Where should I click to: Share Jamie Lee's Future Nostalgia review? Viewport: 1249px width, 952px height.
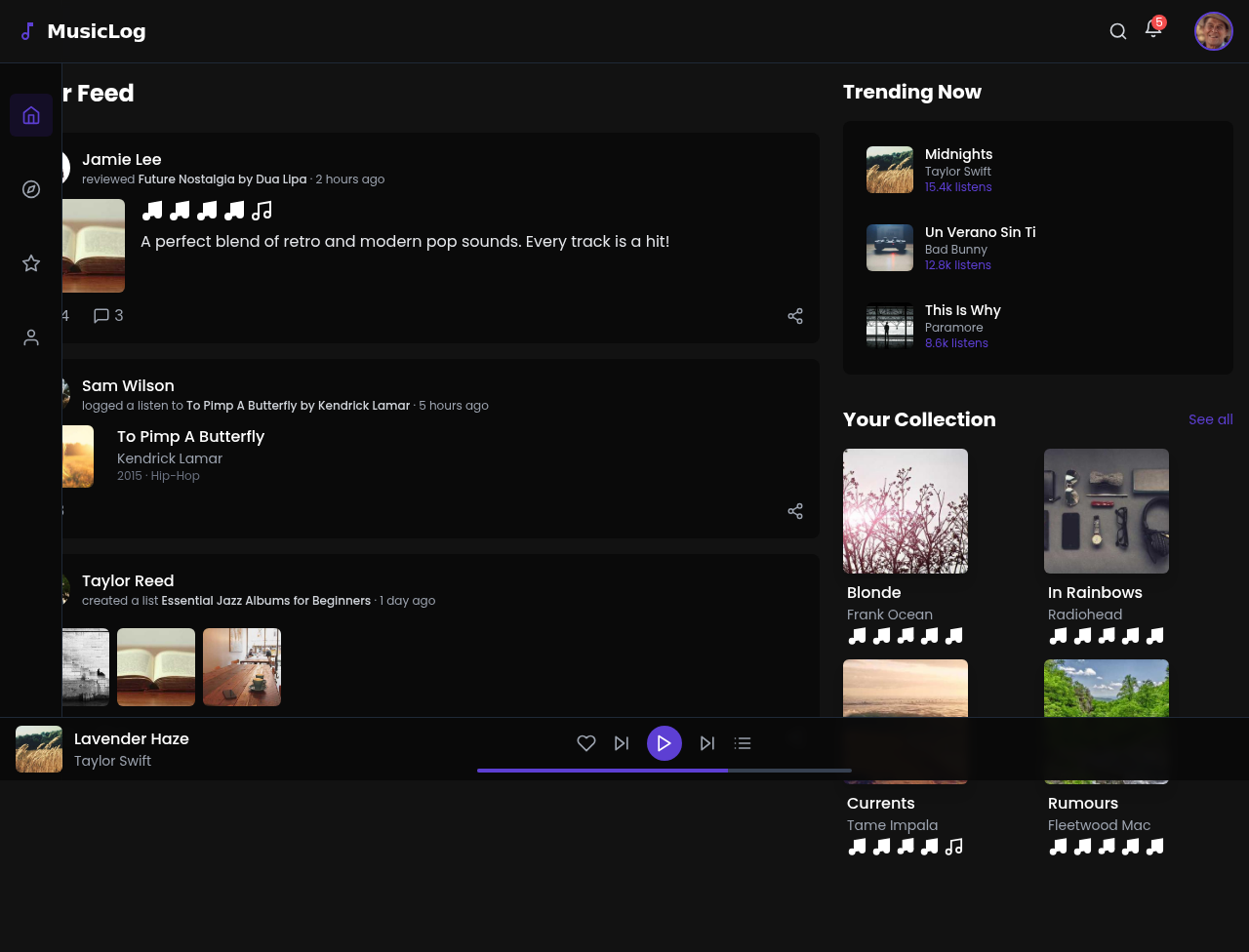coord(794,316)
